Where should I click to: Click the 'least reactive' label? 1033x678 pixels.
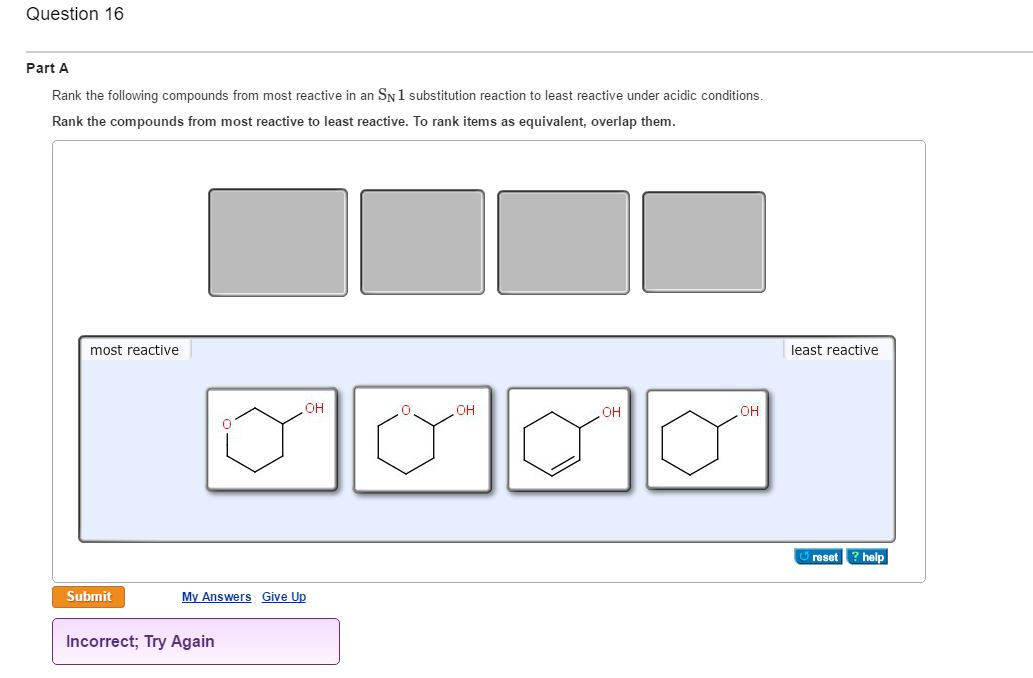click(x=834, y=350)
